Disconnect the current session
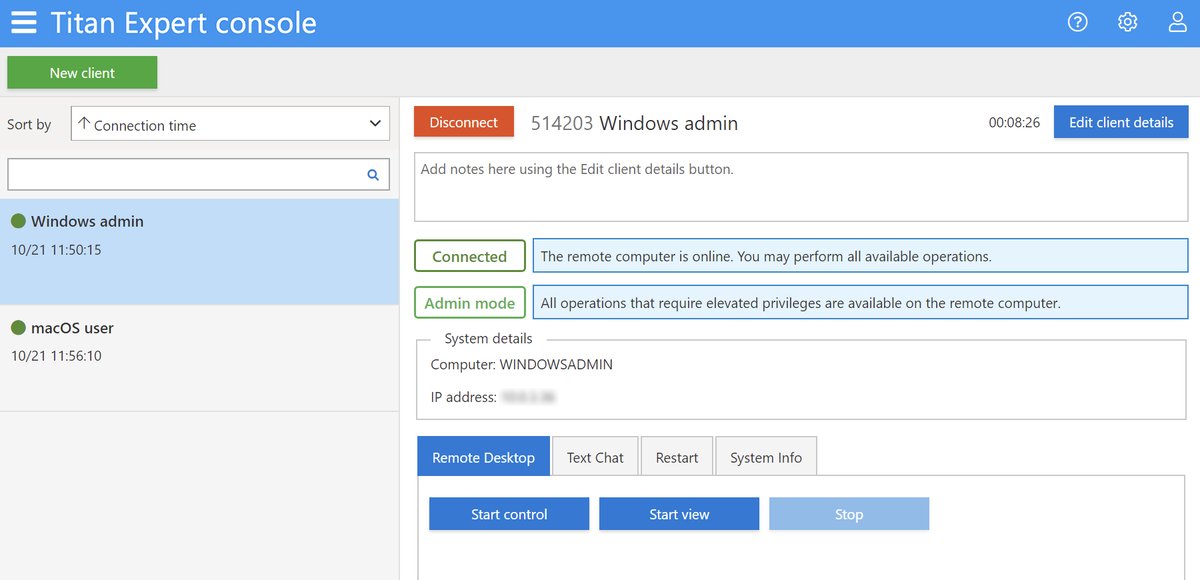 (464, 122)
